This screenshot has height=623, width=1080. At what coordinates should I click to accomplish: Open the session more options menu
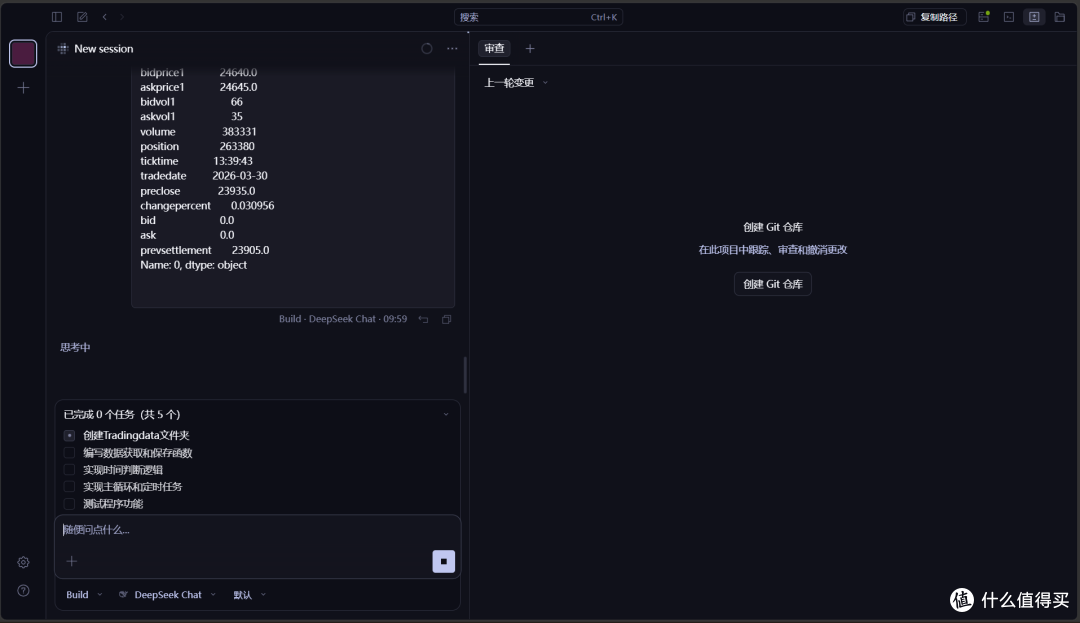click(452, 49)
